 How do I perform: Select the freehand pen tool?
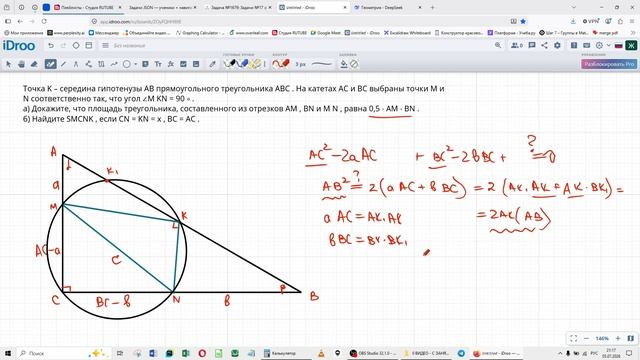[50, 64]
